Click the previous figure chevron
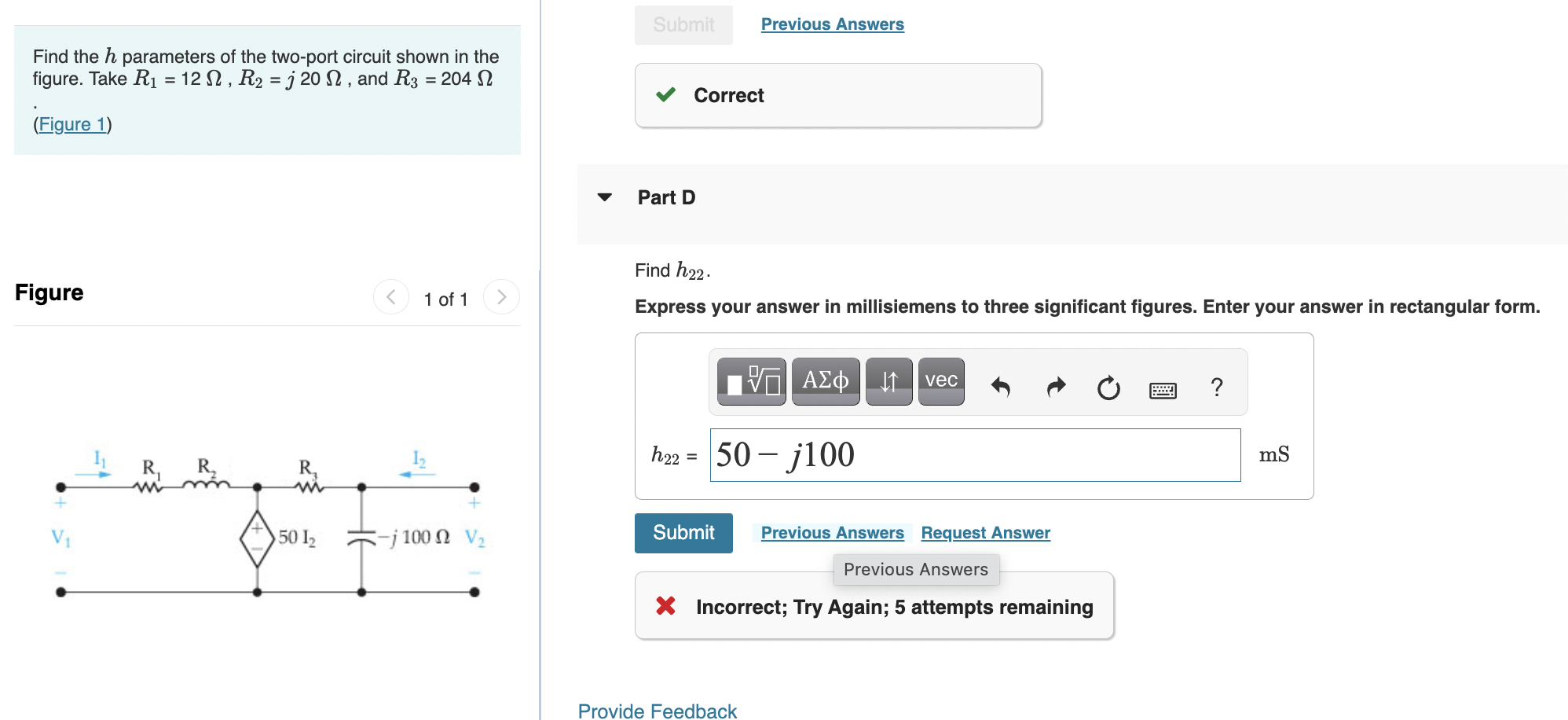This screenshot has height=720, width=1568. tap(390, 297)
